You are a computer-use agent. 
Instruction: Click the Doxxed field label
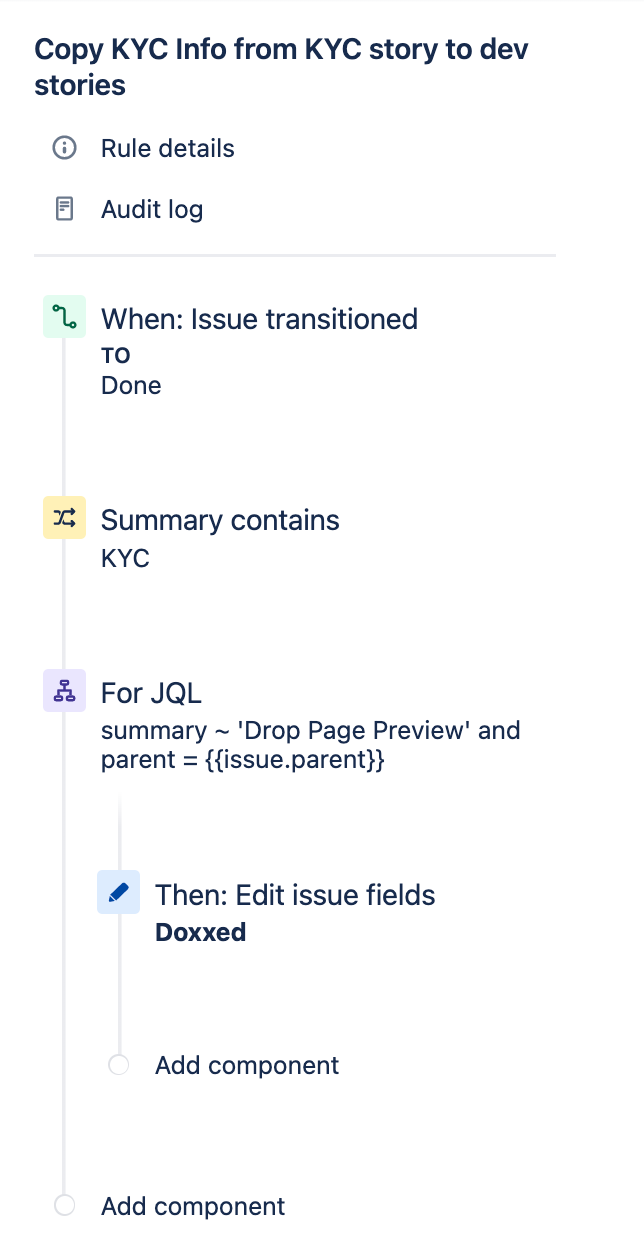coord(200,933)
